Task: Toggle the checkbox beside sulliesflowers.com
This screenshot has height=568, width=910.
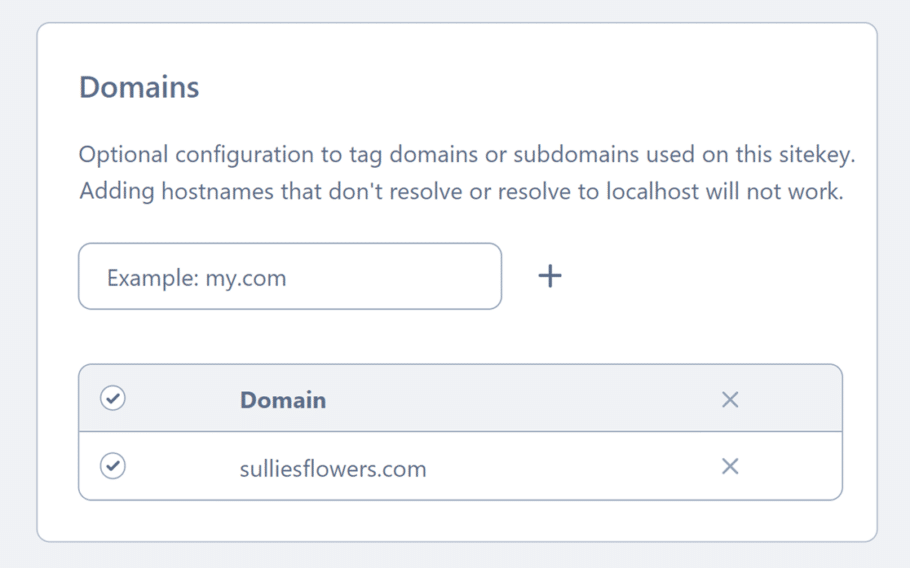Action: click(x=113, y=466)
